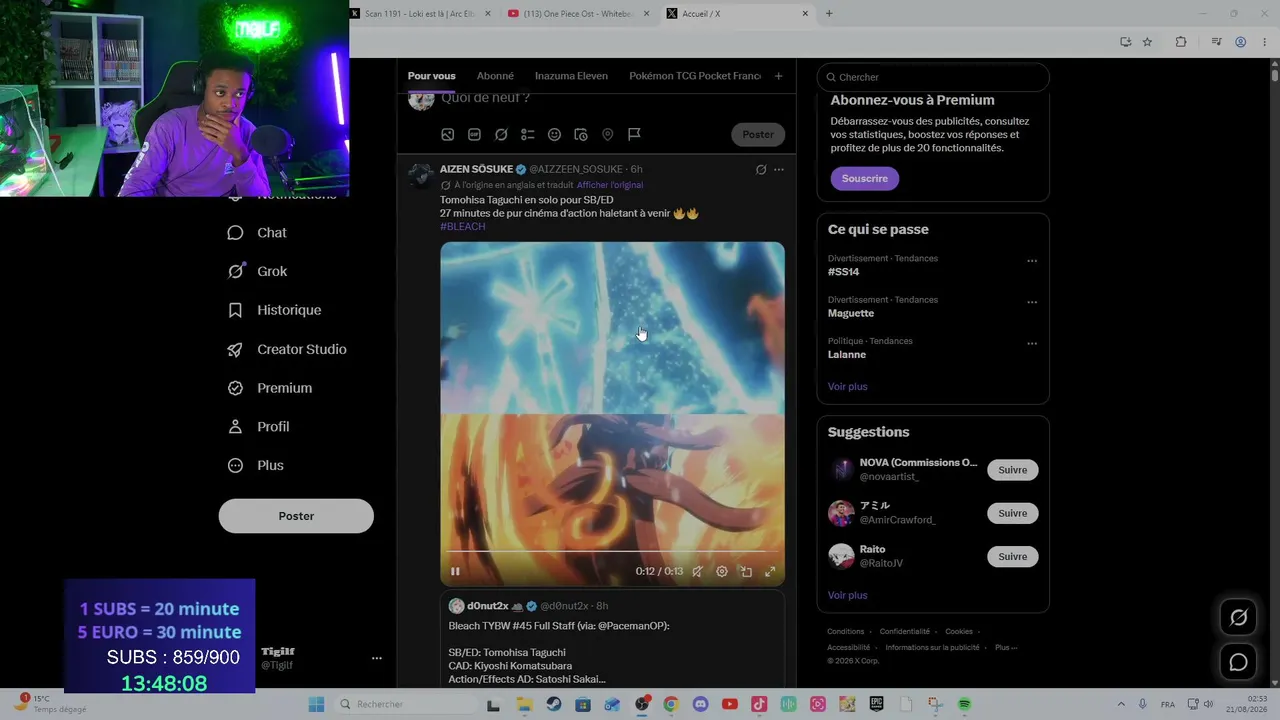1280x720 pixels.
Task: Open the d0nut2x quoted post
Action: coord(612,638)
